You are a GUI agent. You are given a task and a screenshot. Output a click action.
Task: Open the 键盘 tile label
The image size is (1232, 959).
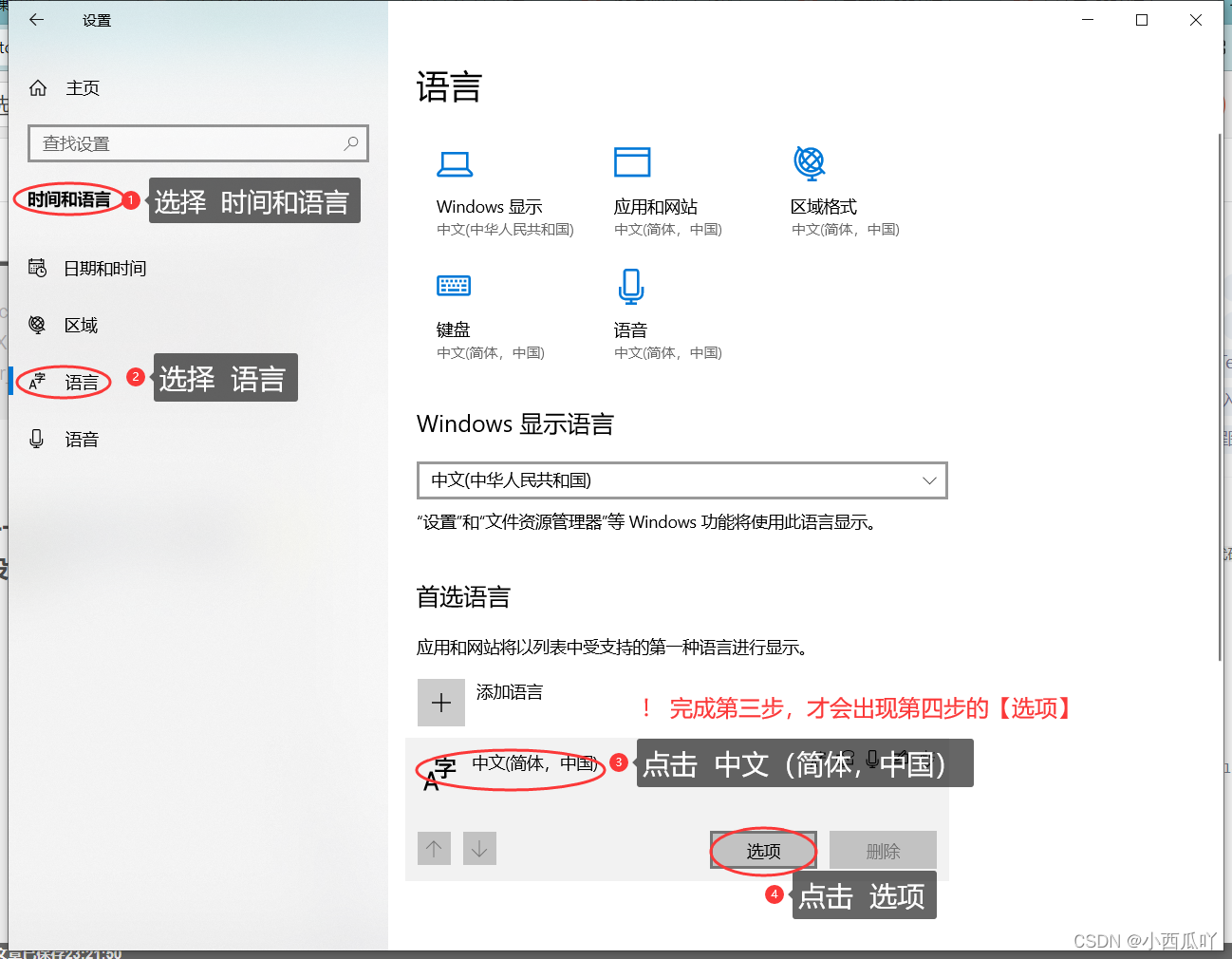pyautogui.click(x=454, y=329)
